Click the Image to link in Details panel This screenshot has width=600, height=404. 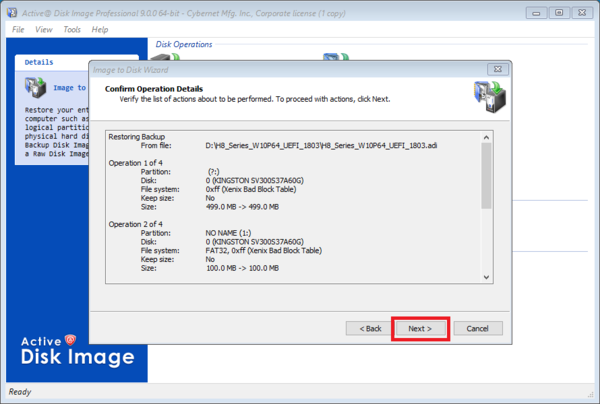tap(70, 88)
